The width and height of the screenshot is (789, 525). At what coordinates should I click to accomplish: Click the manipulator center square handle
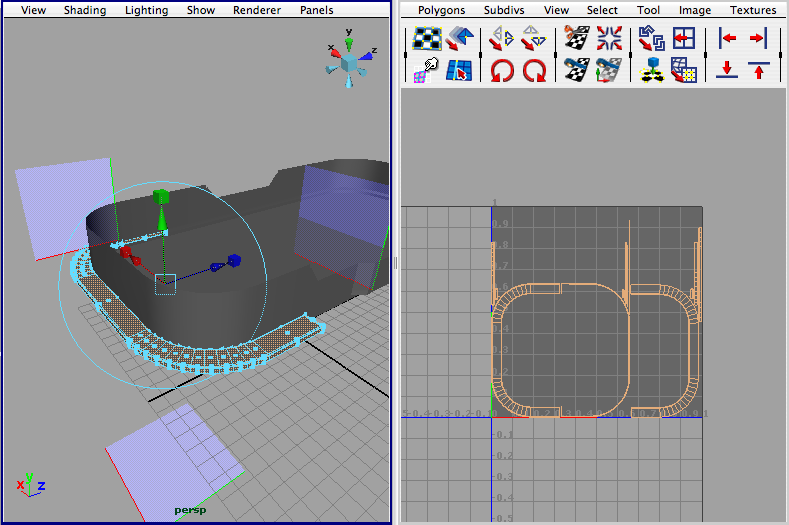pyautogui.click(x=165, y=284)
